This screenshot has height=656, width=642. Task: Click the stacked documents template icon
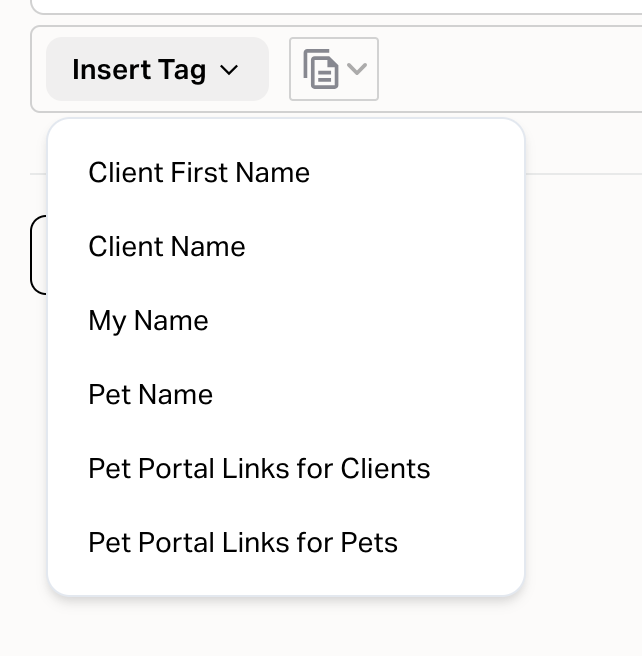pyautogui.click(x=320, y=70)
